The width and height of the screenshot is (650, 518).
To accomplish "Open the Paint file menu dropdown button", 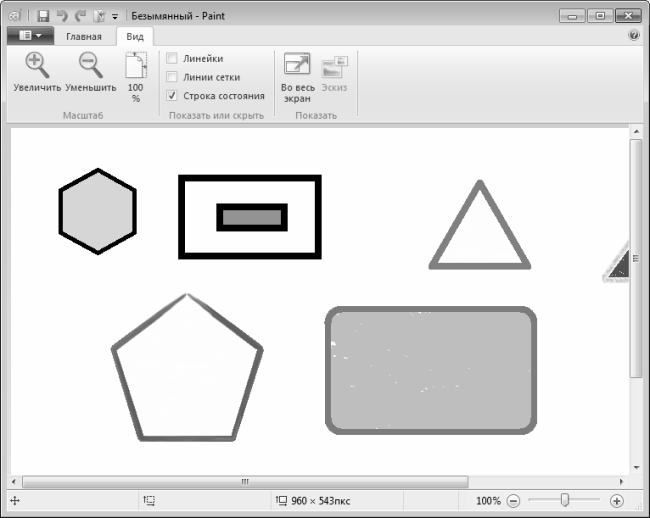I will pos(30,36).
